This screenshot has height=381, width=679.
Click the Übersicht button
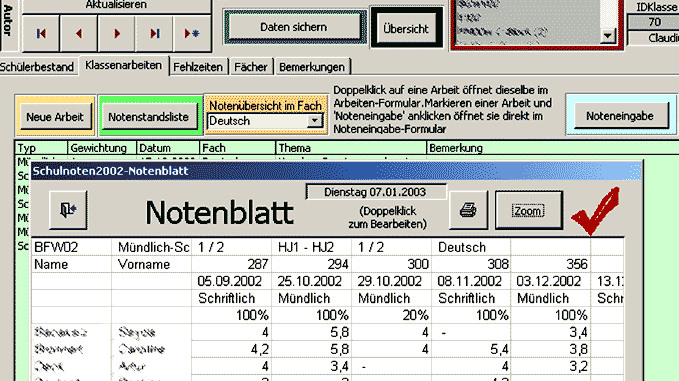(406, 29)
